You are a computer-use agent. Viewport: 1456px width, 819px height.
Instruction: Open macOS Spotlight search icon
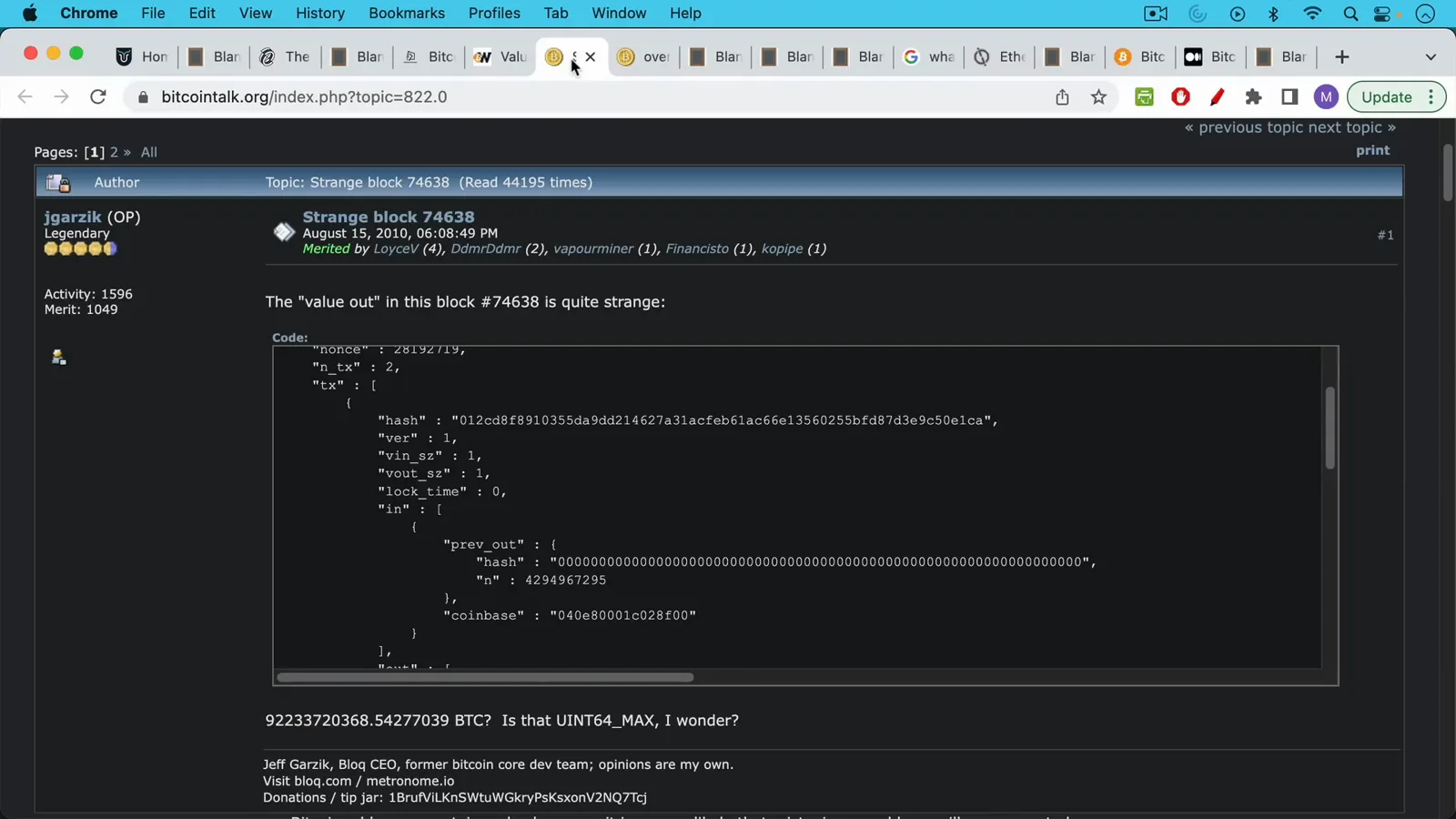[x=1350, y=14]
